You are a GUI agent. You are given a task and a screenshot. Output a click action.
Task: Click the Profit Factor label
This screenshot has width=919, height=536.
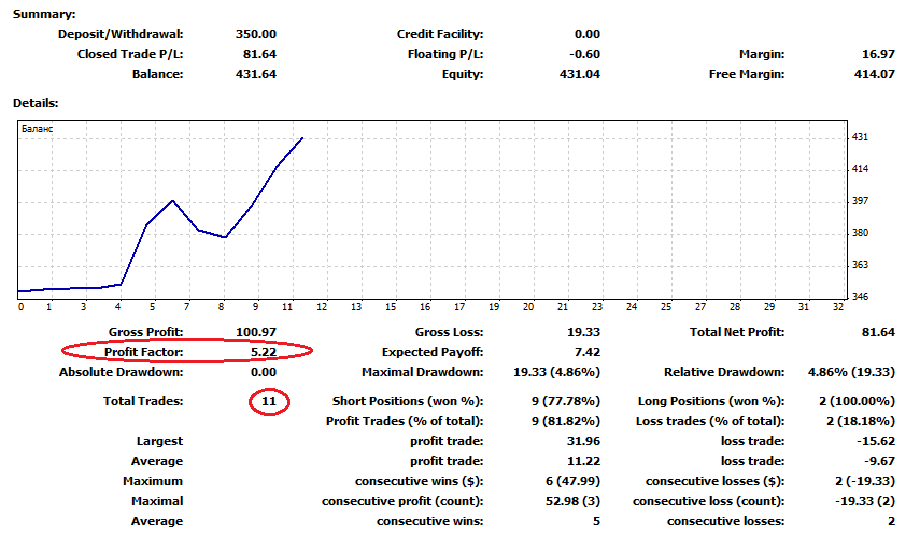click(144, 351)
